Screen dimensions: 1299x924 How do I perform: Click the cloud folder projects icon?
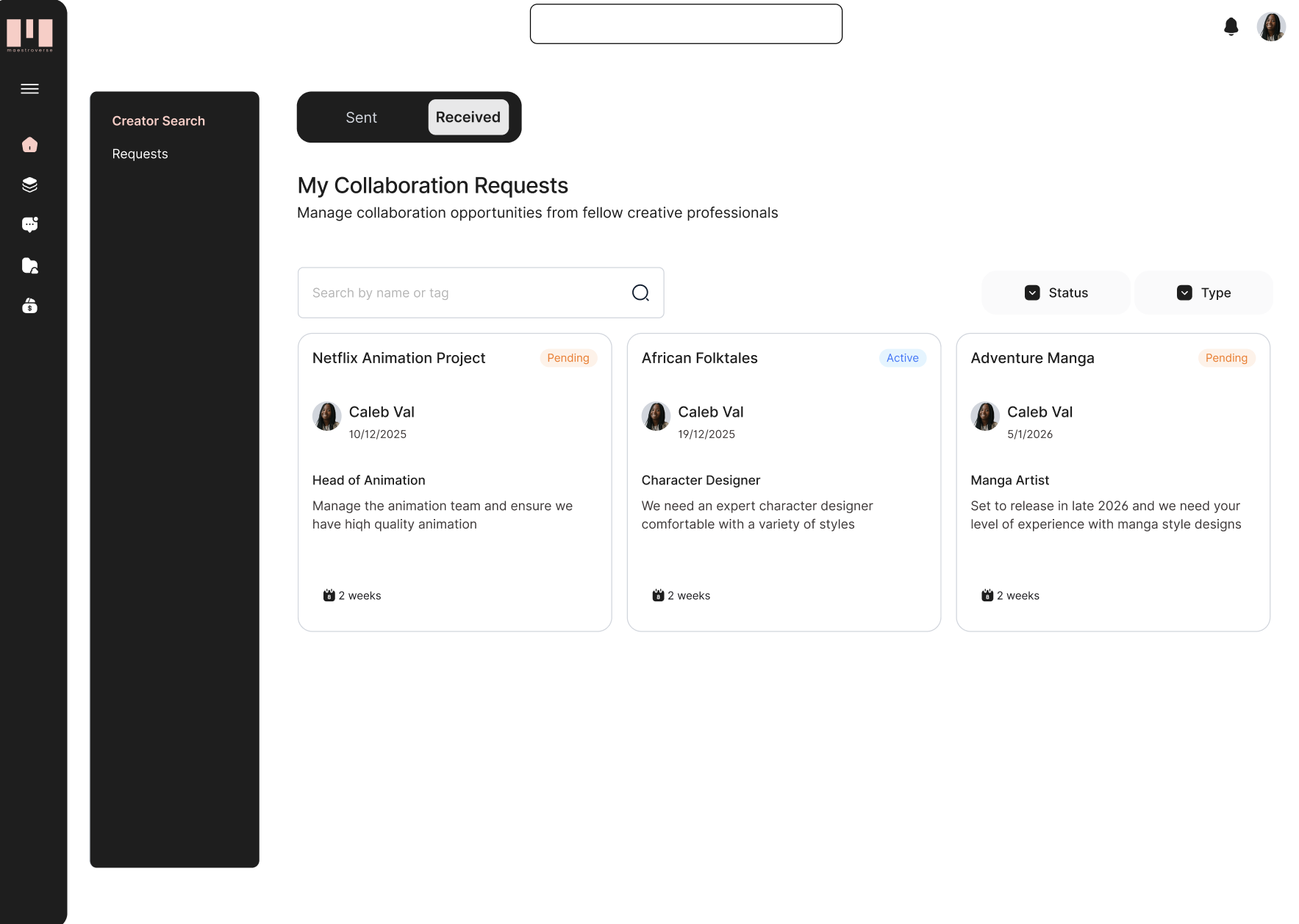pos(29,265)
